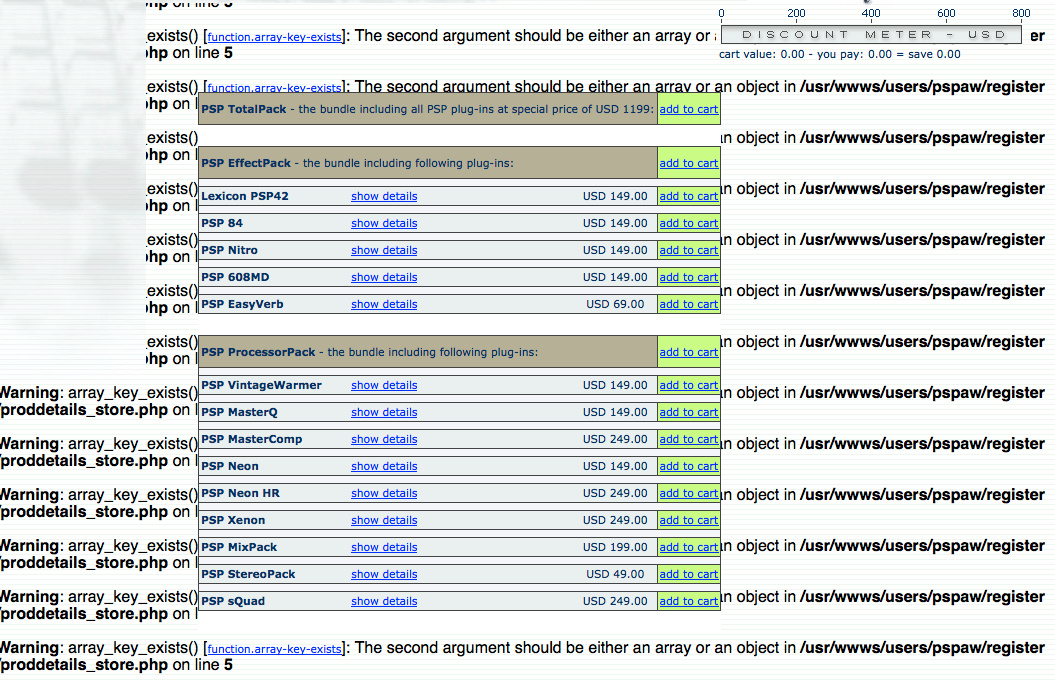Viewport: 1055px width, 681px height.
Task: Show details for PSP VintageWarmer
Action: [x=384, y=385]
